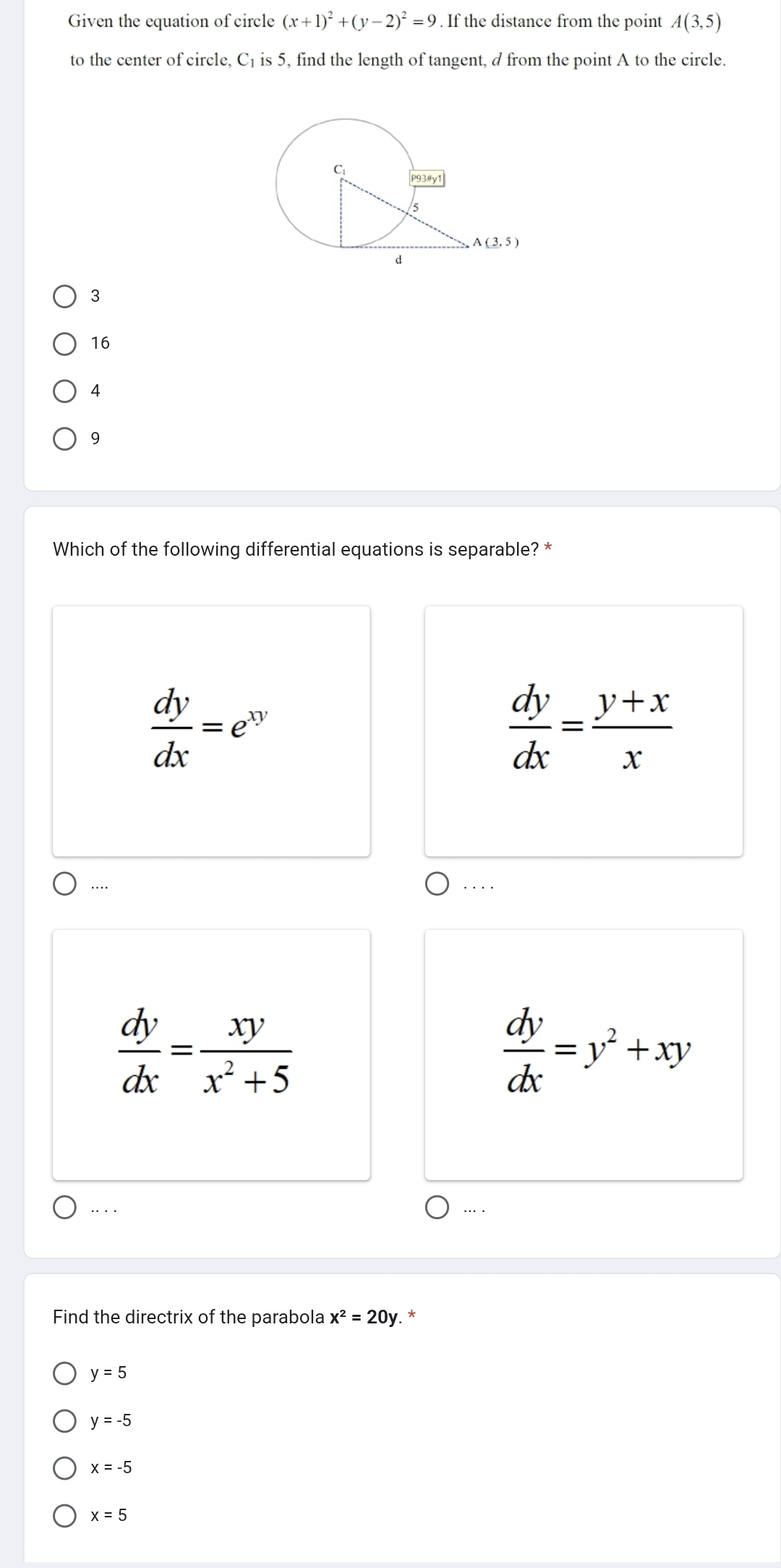Select the answer option 3
The width and height of the screenshot is (781, 1568).
(x=65, y=296)
